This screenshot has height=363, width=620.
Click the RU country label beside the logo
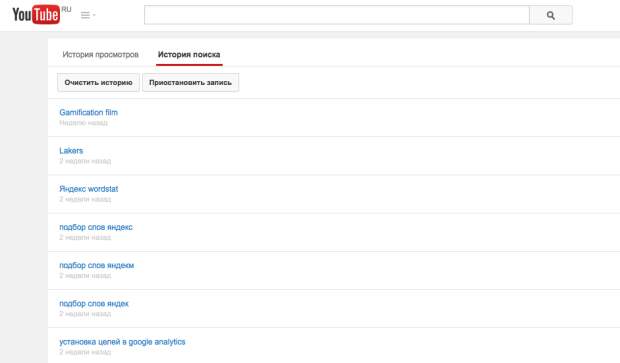pyautogui.click(x=66, y=9)
